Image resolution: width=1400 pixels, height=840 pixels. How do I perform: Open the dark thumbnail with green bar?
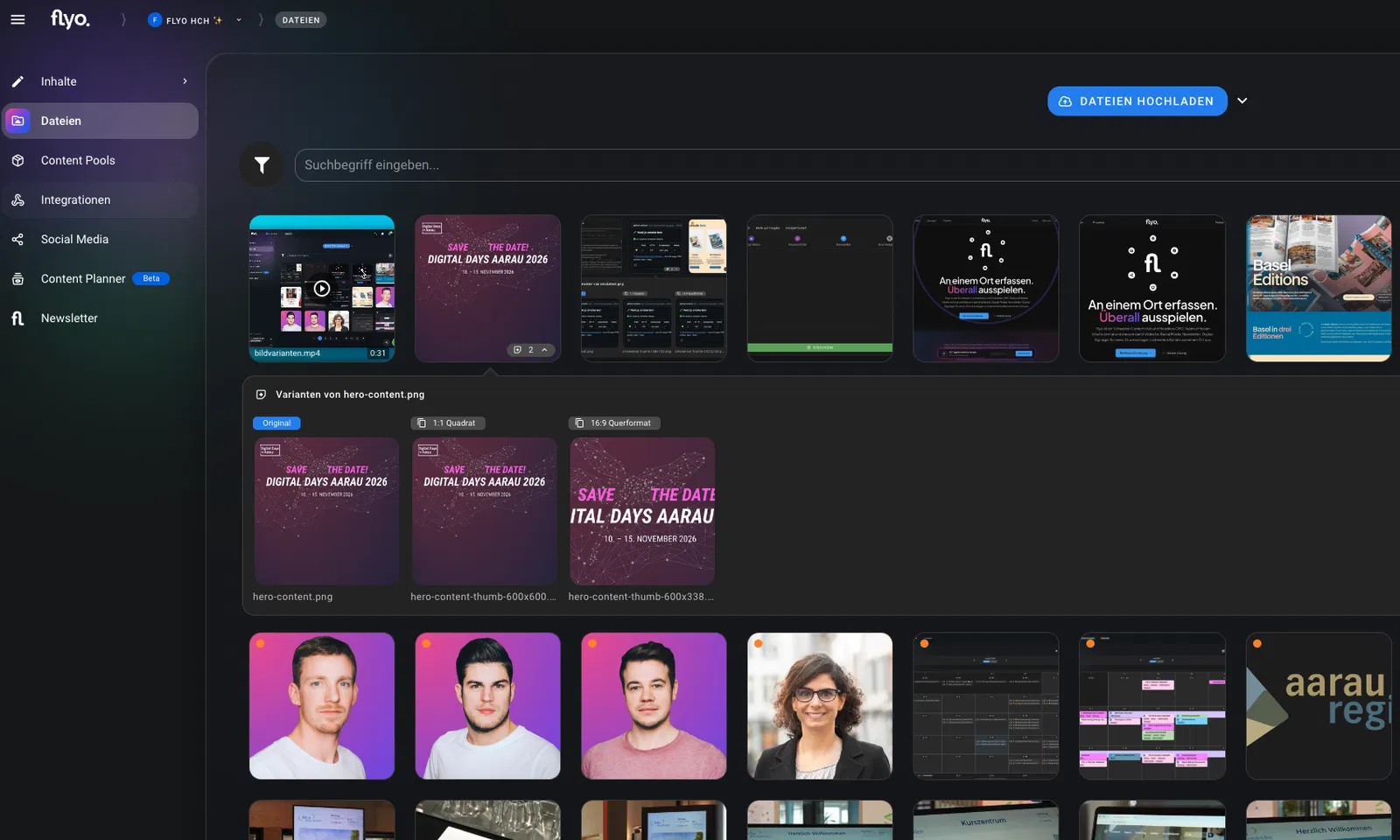coord(820,288)
